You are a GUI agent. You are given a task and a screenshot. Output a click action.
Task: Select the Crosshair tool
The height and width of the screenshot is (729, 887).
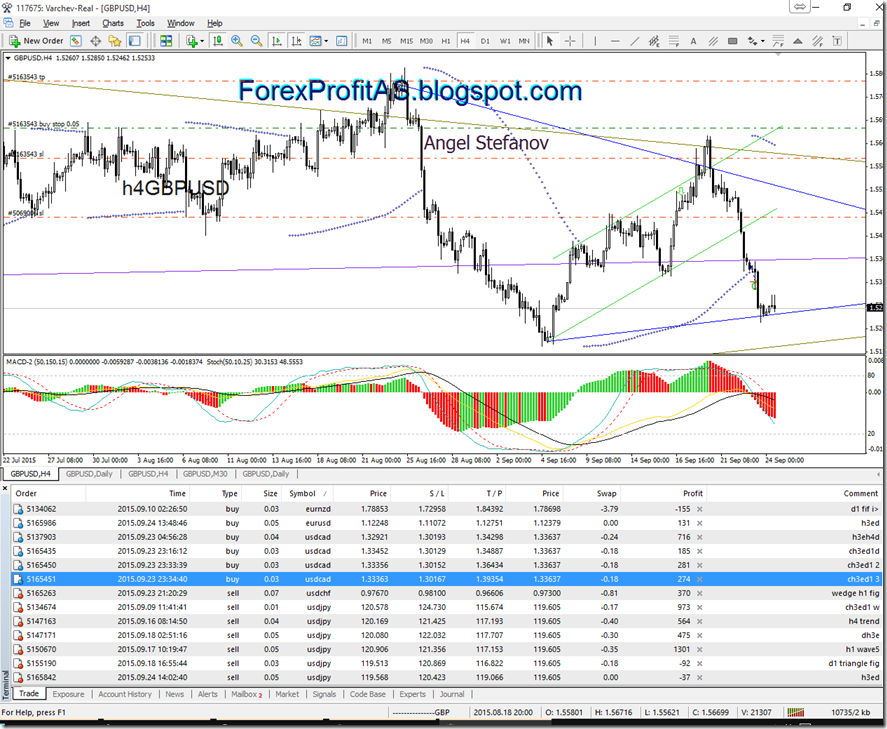570,41
